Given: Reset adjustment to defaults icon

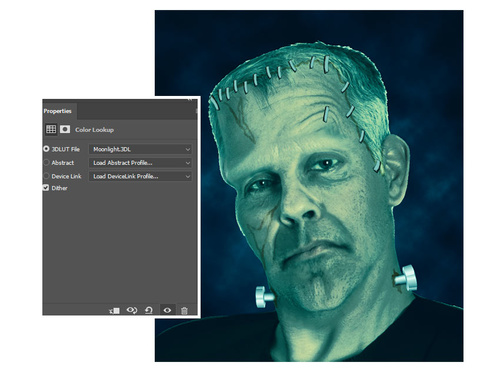Looking at the screenshot, I should pyautogui.click(x=149, y=310).
